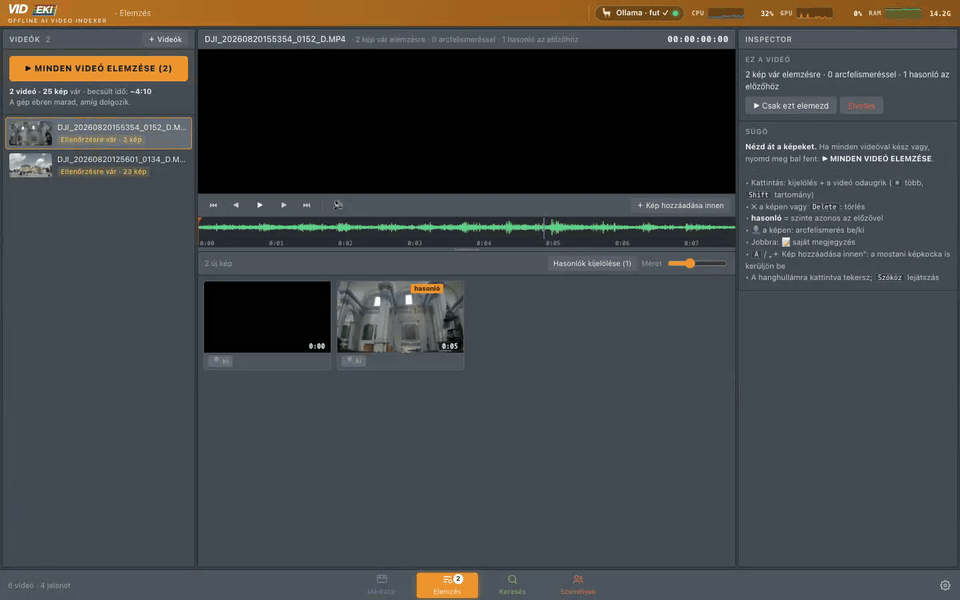Click the red Elvetés button

click(861, 106)
